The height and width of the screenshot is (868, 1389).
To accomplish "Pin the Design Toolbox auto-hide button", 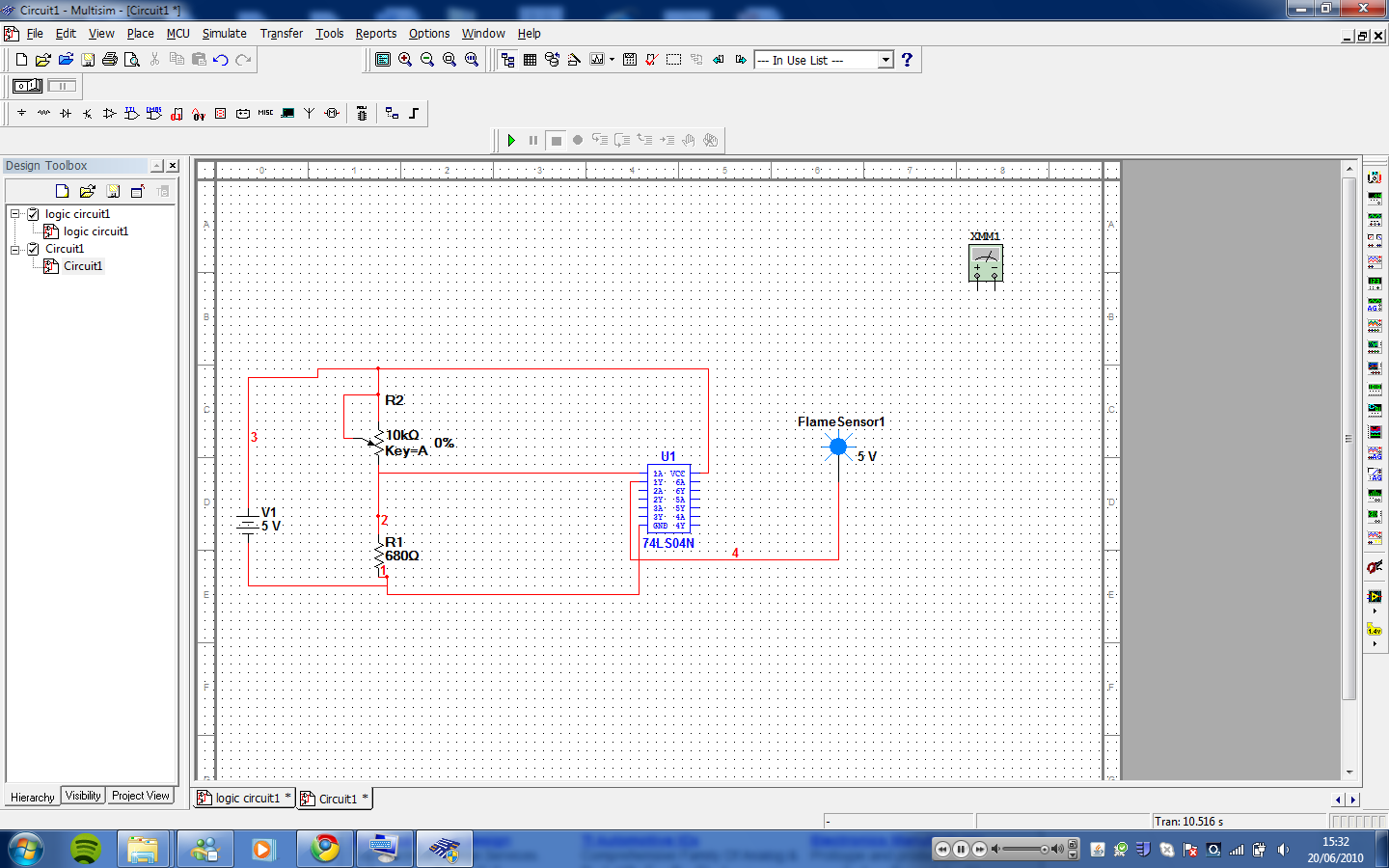I will [157, 166].
